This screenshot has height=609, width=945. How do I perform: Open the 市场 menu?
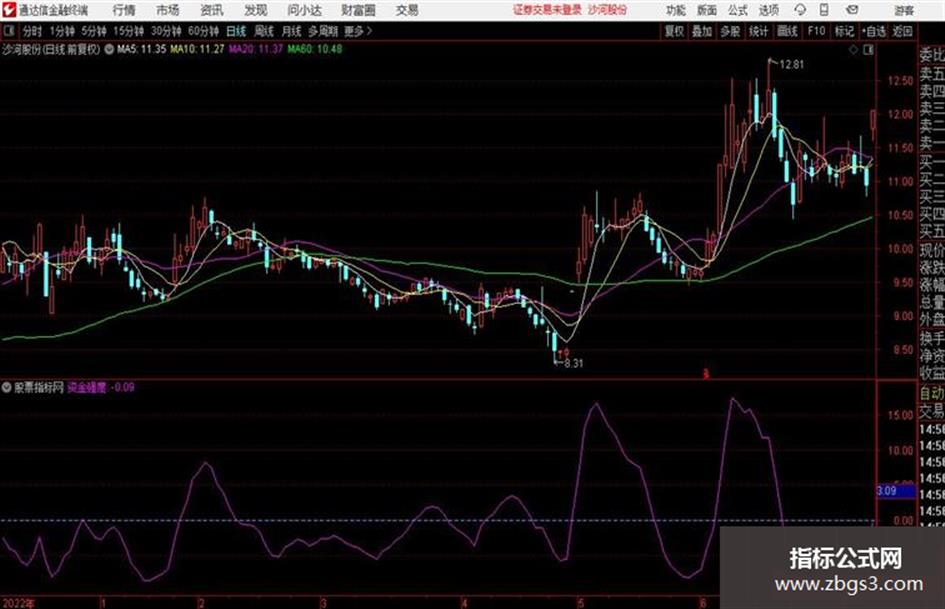[x=168, y=10]
